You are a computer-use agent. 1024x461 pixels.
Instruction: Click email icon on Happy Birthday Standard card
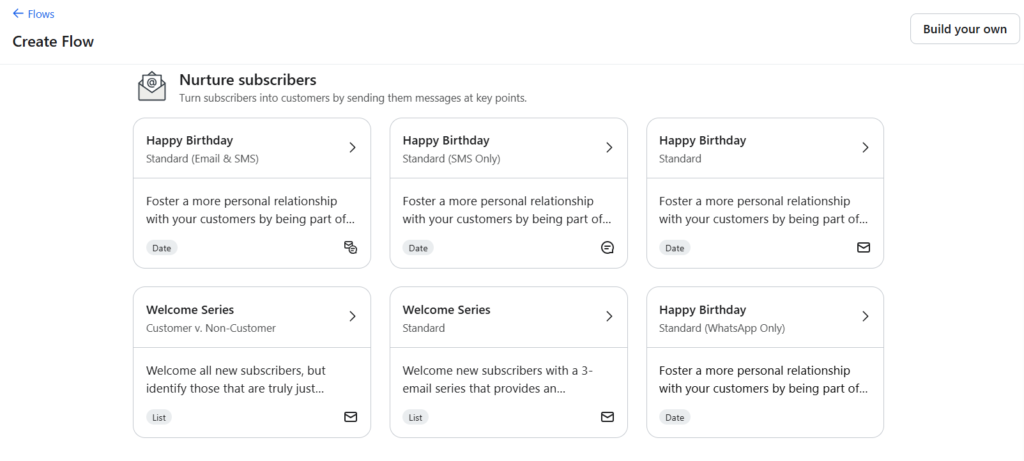(x=863, y=248)
